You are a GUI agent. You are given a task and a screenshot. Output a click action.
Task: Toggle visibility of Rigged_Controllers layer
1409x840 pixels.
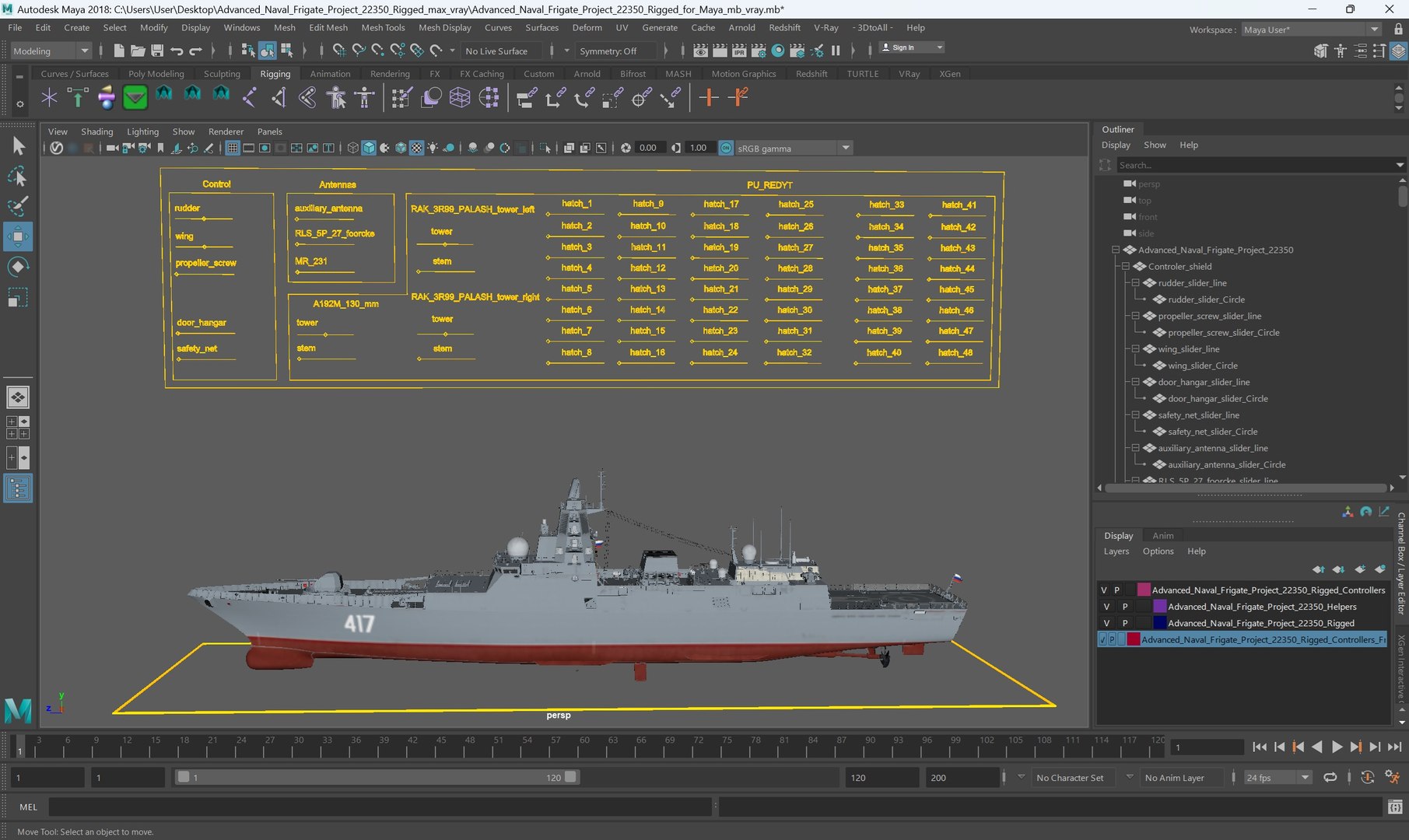[1103, 590]
